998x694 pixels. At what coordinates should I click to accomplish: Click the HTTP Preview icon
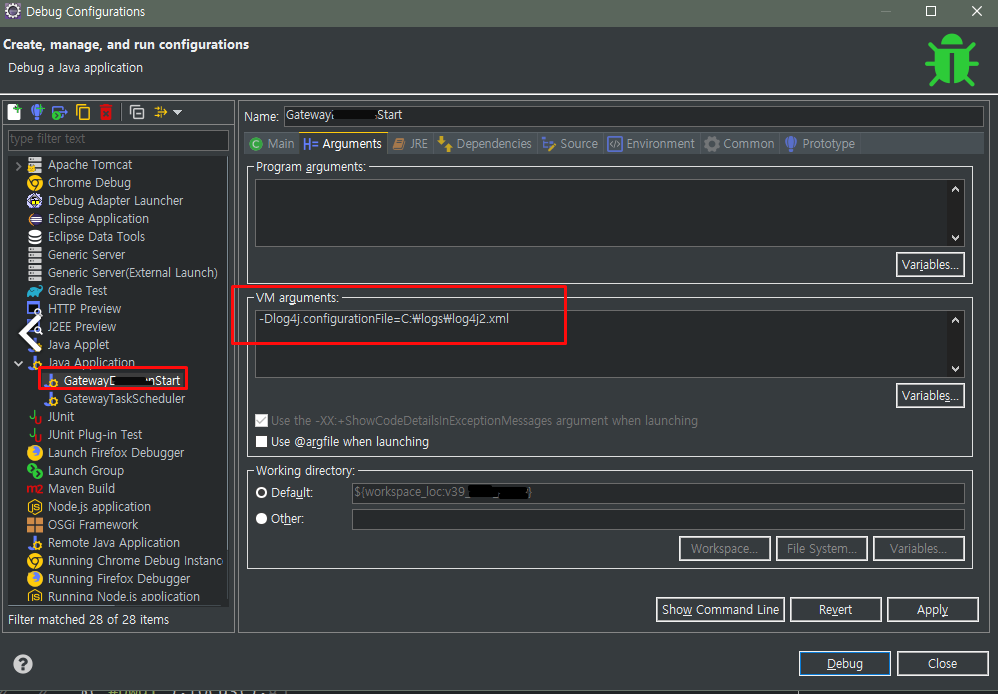tap(35, 309)
